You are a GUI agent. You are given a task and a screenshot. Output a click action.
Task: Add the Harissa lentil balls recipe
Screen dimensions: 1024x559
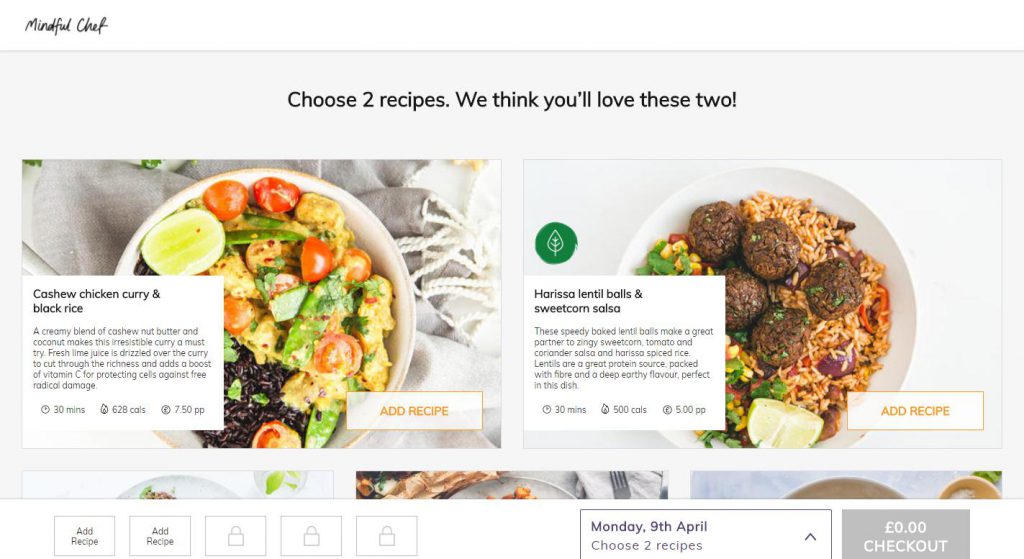915,411
